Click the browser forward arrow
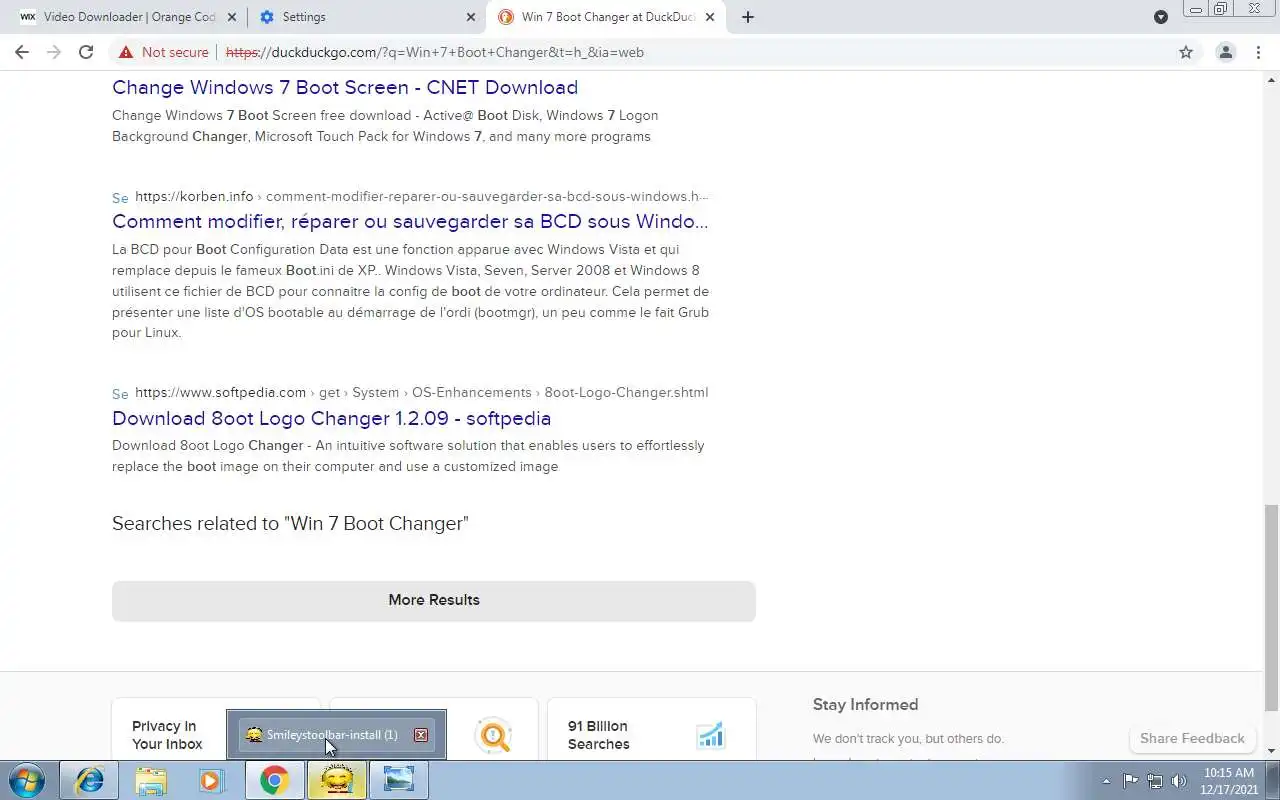 [54, 52]
